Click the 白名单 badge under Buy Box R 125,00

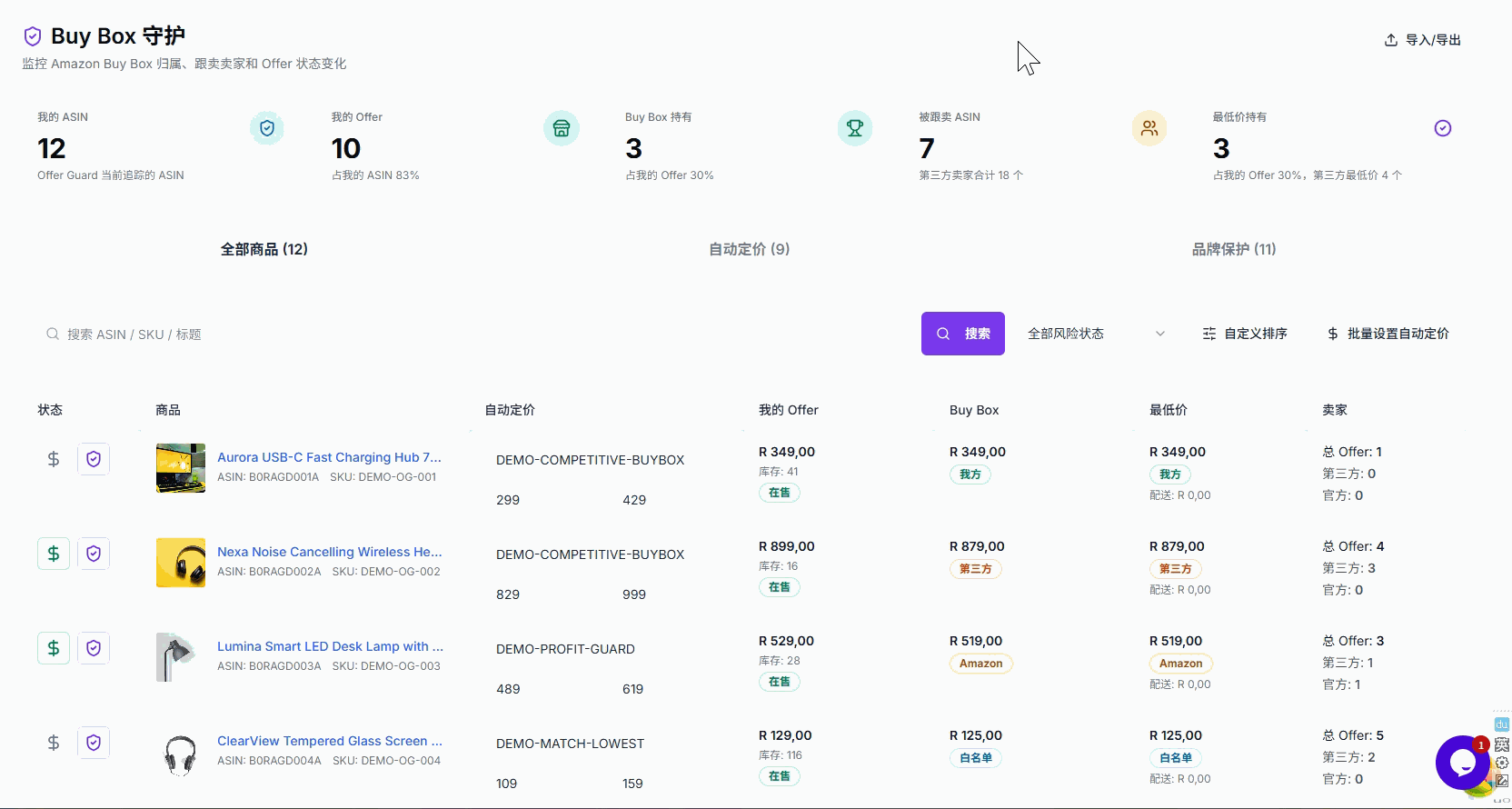point(976,758)
